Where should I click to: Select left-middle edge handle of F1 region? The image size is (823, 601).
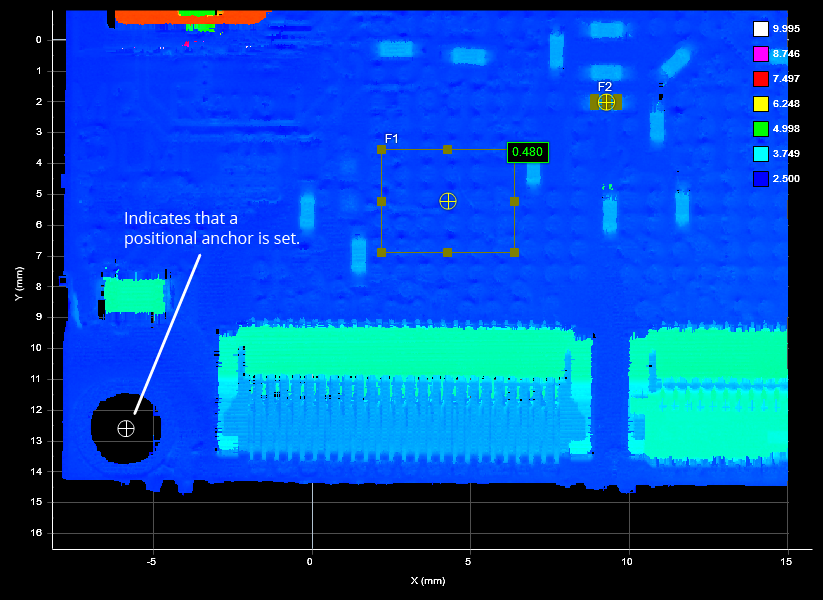(382, 202)
